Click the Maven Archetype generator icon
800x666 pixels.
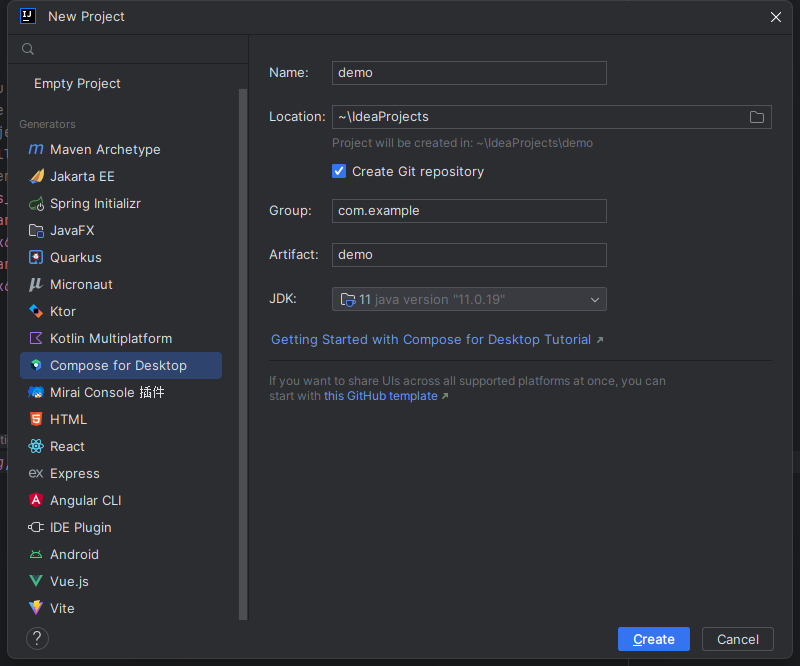36,150
